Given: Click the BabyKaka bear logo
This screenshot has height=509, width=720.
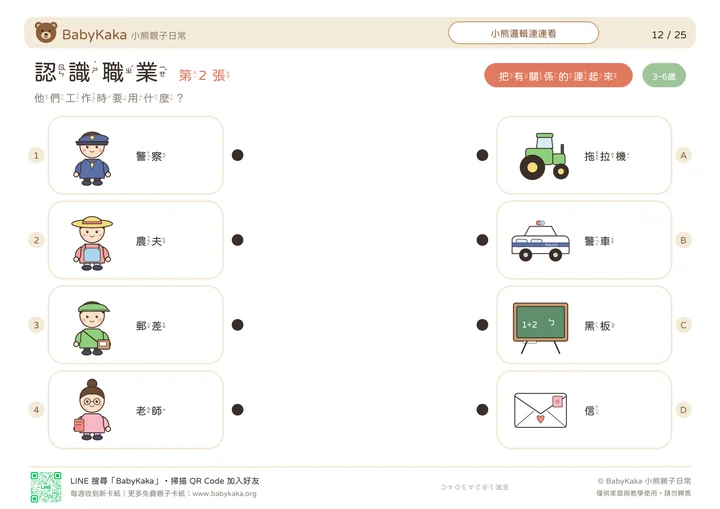Looking at the screenshot, I should tap(46, 33).
